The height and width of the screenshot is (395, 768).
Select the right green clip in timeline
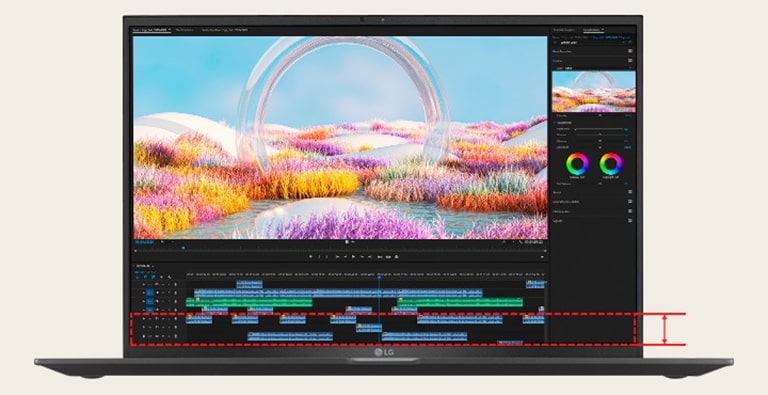(460, 302)
